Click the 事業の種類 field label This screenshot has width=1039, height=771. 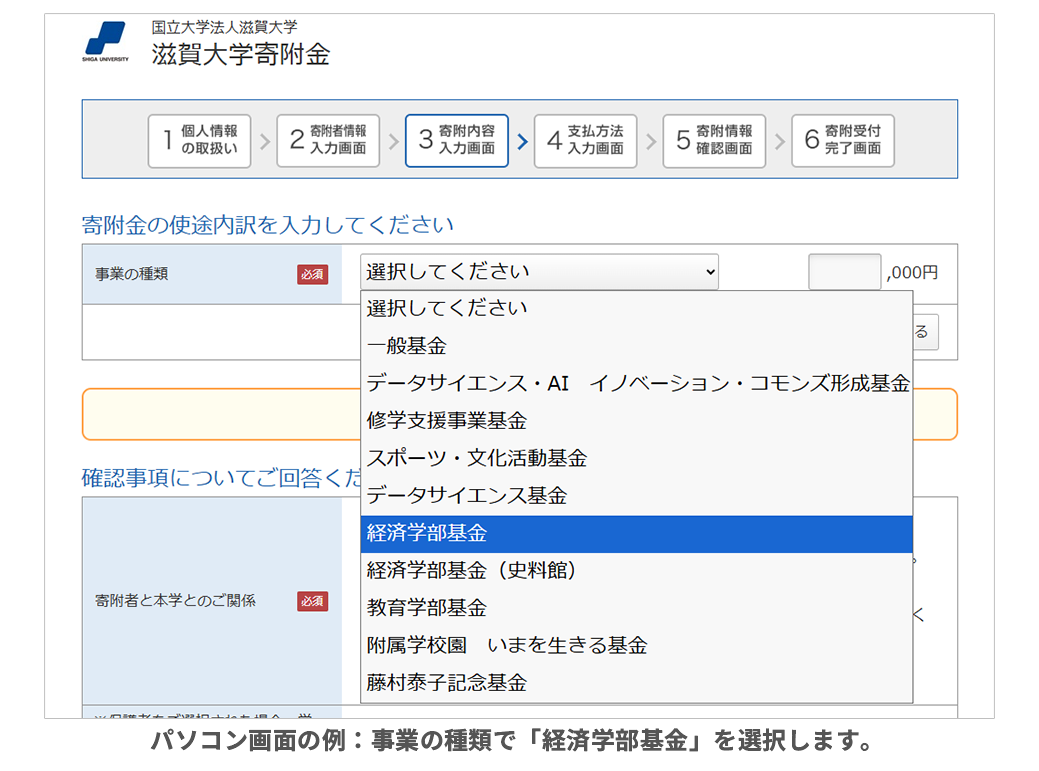pyautogui.click(x=131, y=274)
